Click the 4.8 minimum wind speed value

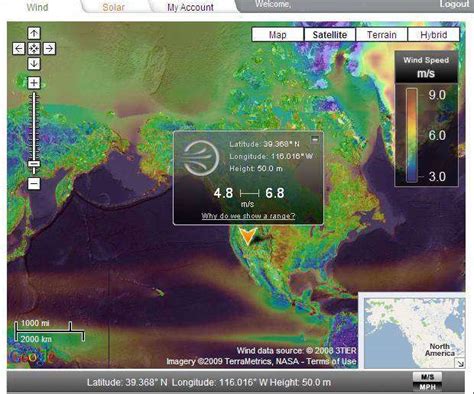click(223, 193)
